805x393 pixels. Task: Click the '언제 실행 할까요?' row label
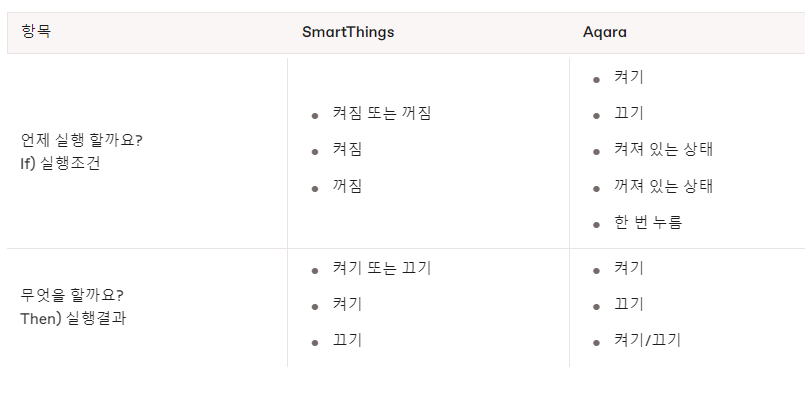[x=82, y=140]
